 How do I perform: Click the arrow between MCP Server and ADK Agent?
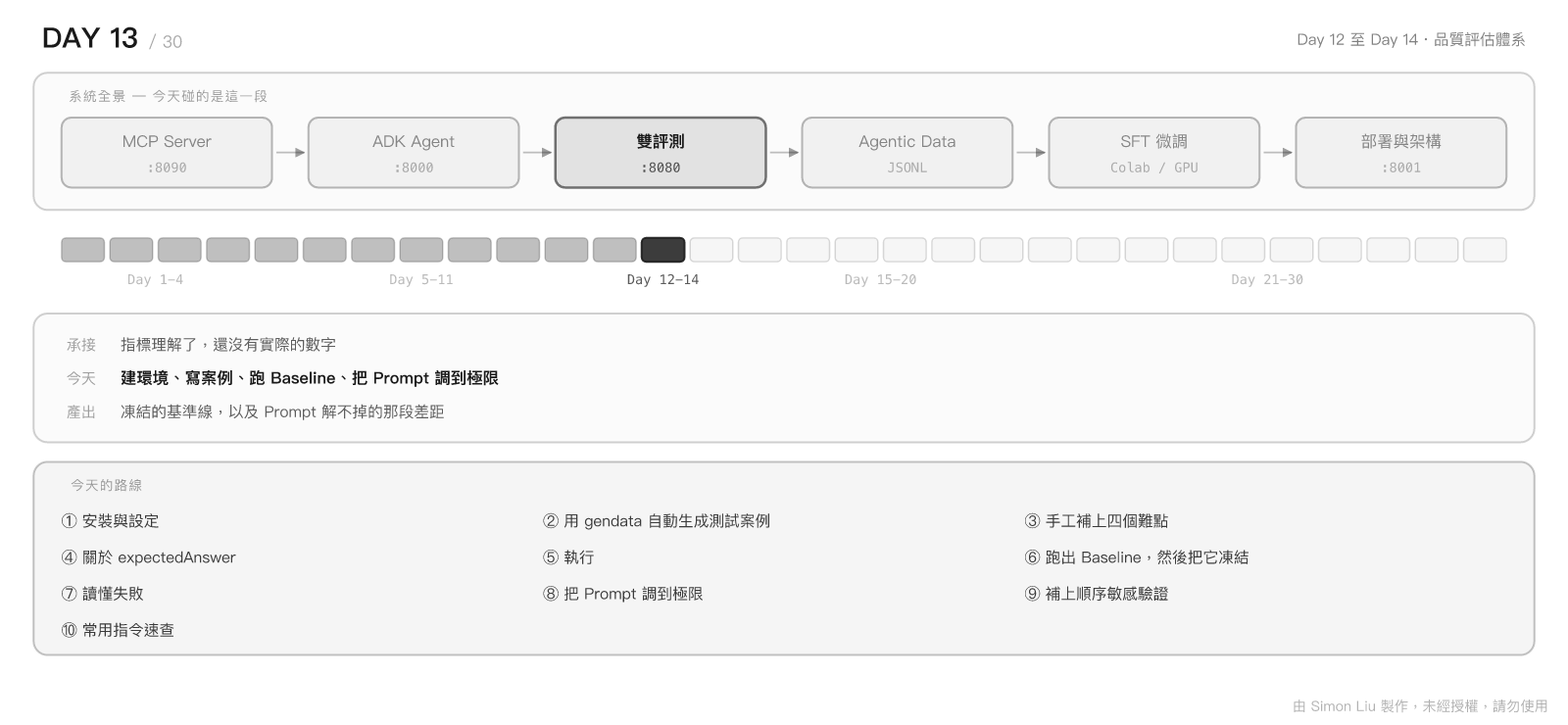[290, 153]
